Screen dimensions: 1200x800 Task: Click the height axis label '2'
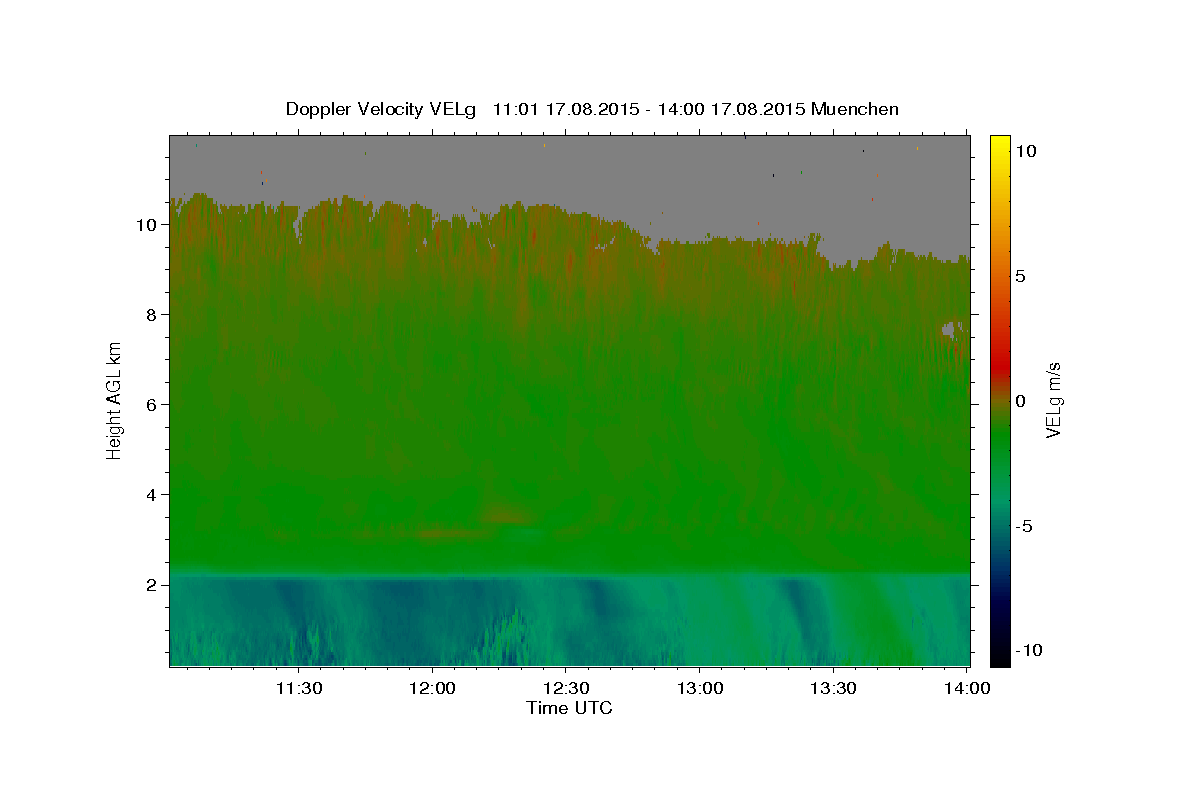[x=152, y=584]
